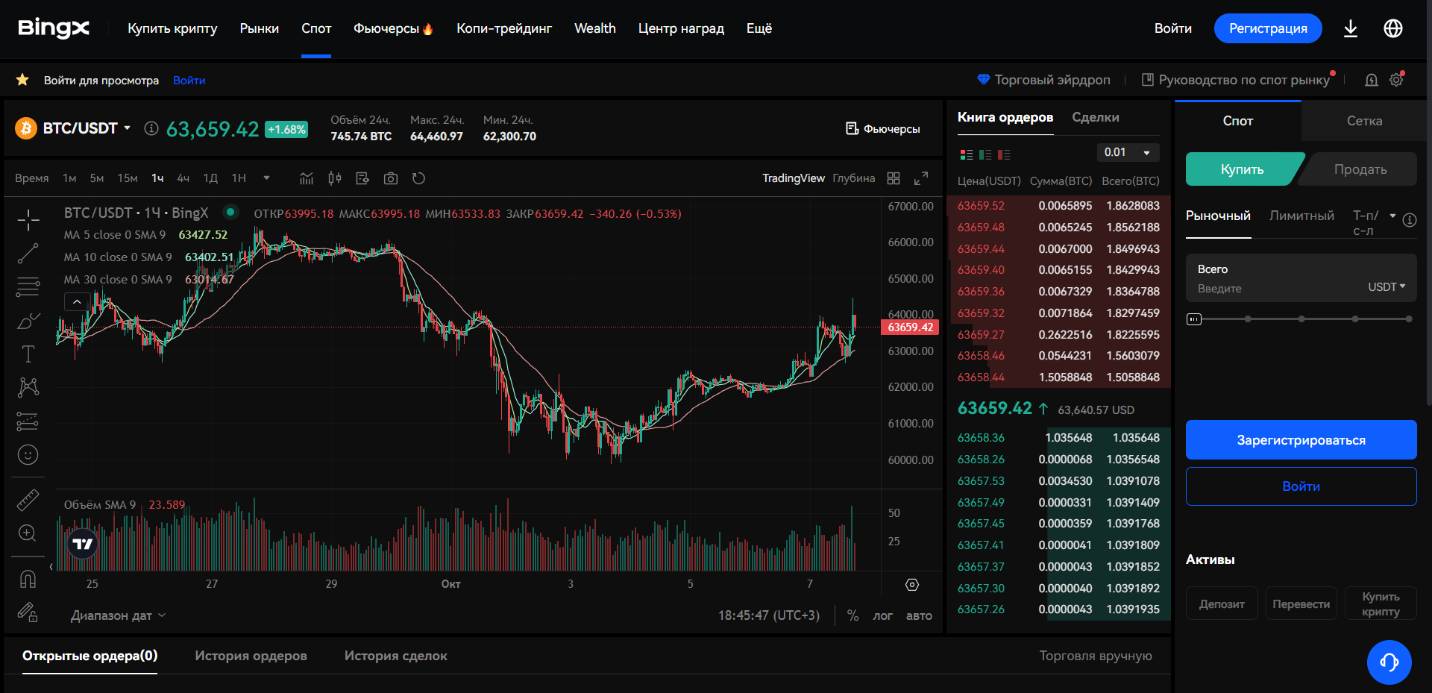Toggle percent scale on the chart
Viewport: 1432px width, 693px height.
852,615
